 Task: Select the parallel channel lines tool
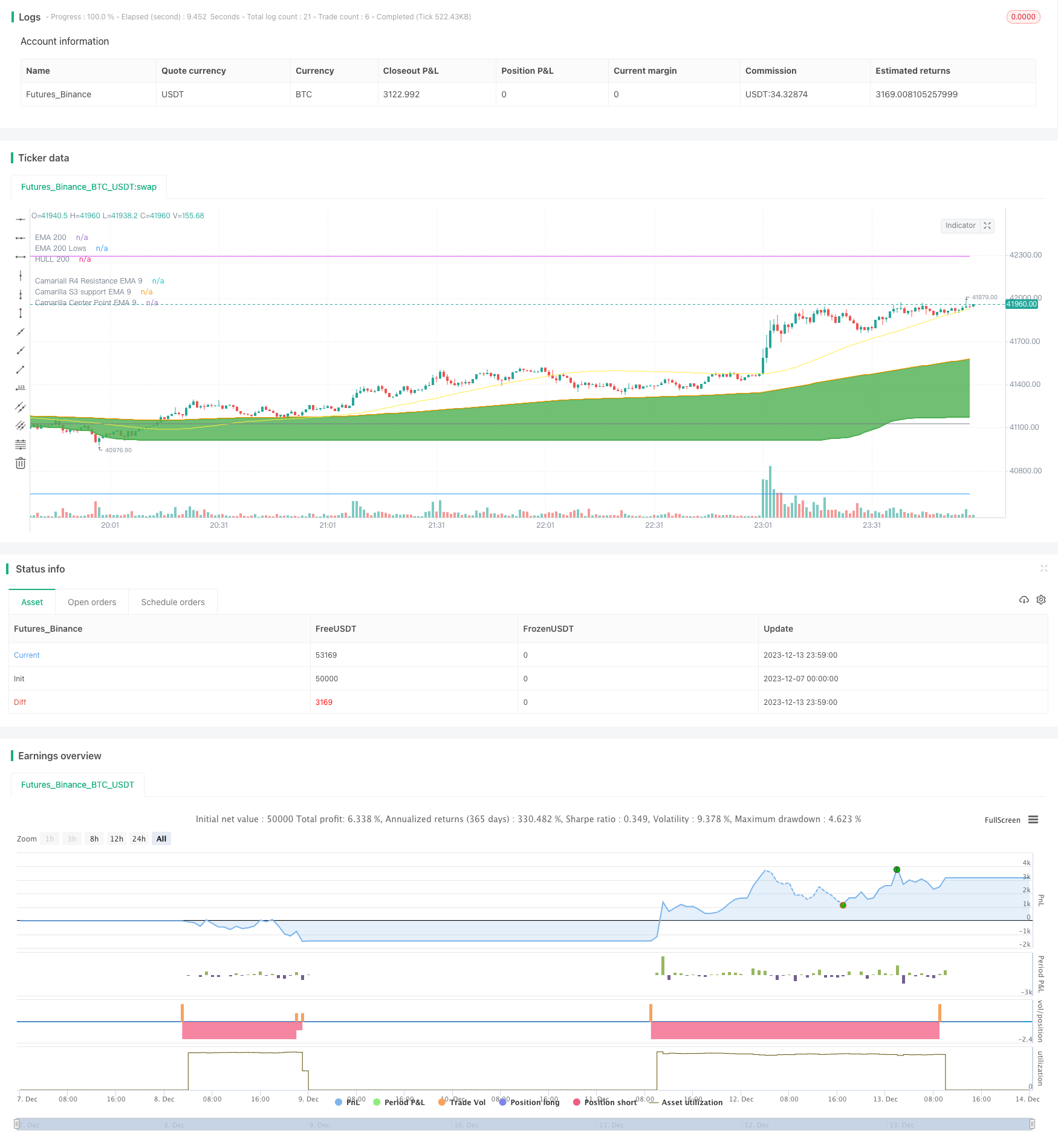pyautogui.click(x=21, y=407)
